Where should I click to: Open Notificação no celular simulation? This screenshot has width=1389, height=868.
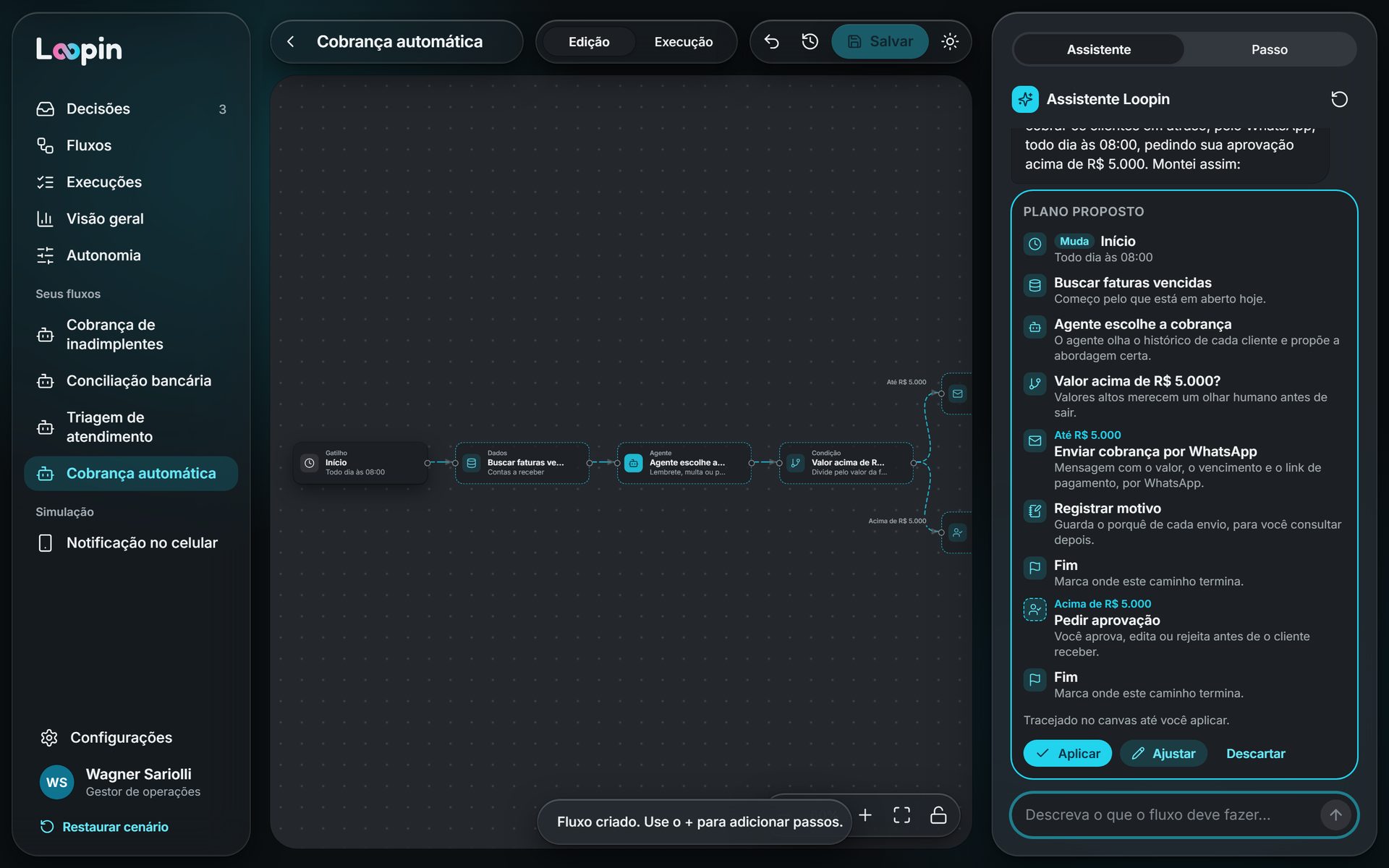131,542
